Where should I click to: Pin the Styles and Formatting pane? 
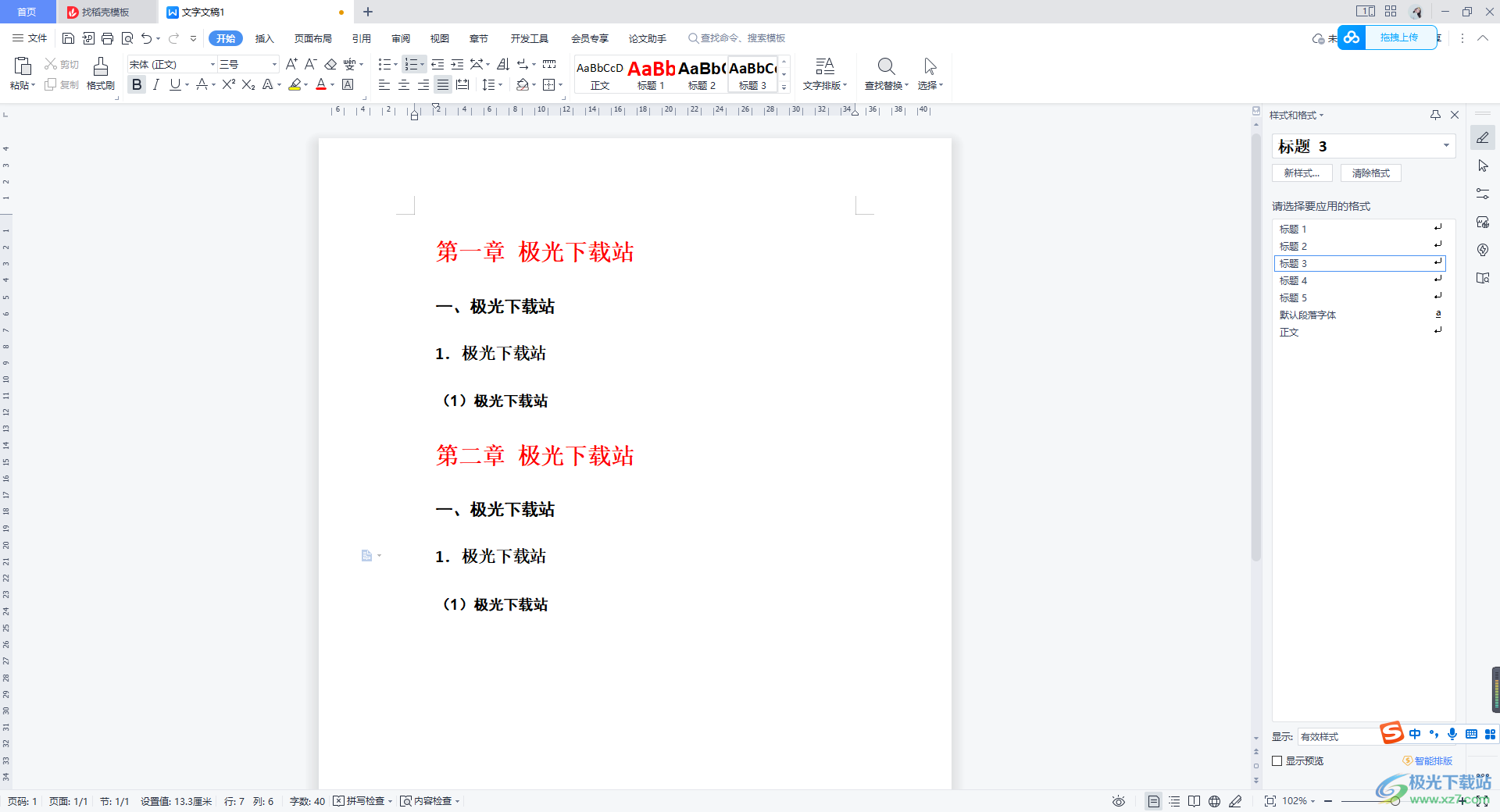point(1435,115)
